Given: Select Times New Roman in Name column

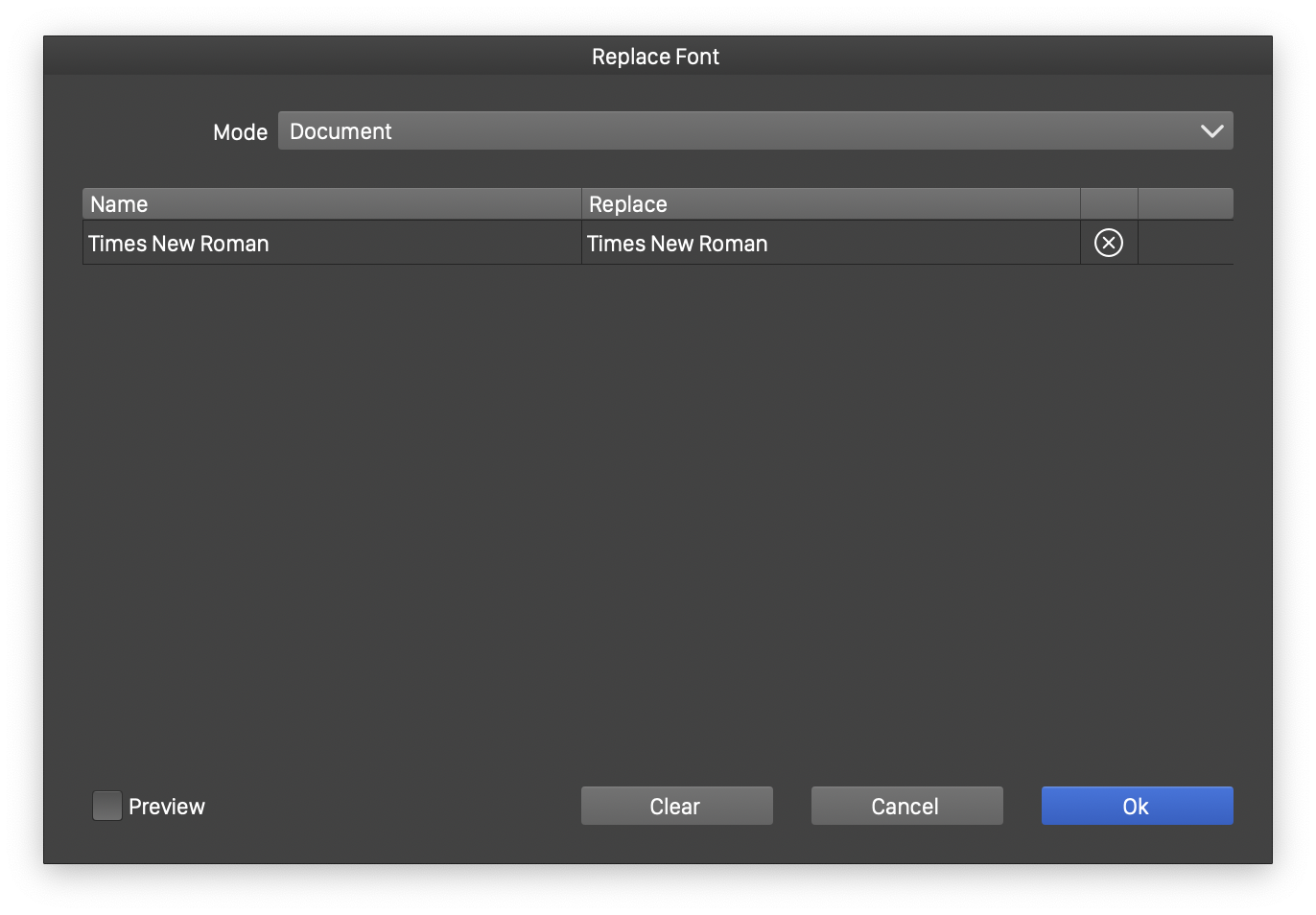Looking at the screenshot, I should (179, 244).
